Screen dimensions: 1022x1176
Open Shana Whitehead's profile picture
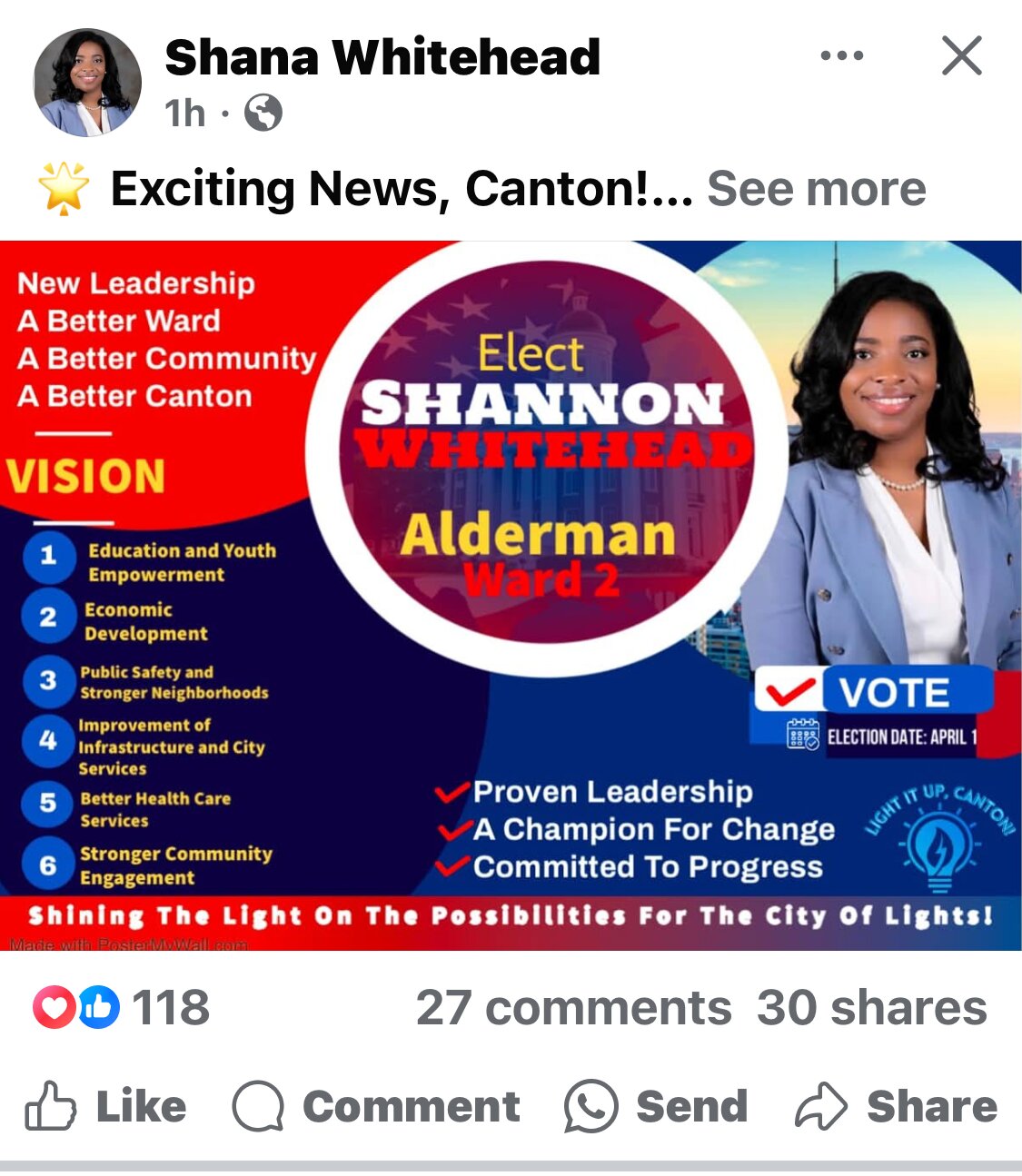[x=87, y=83]
